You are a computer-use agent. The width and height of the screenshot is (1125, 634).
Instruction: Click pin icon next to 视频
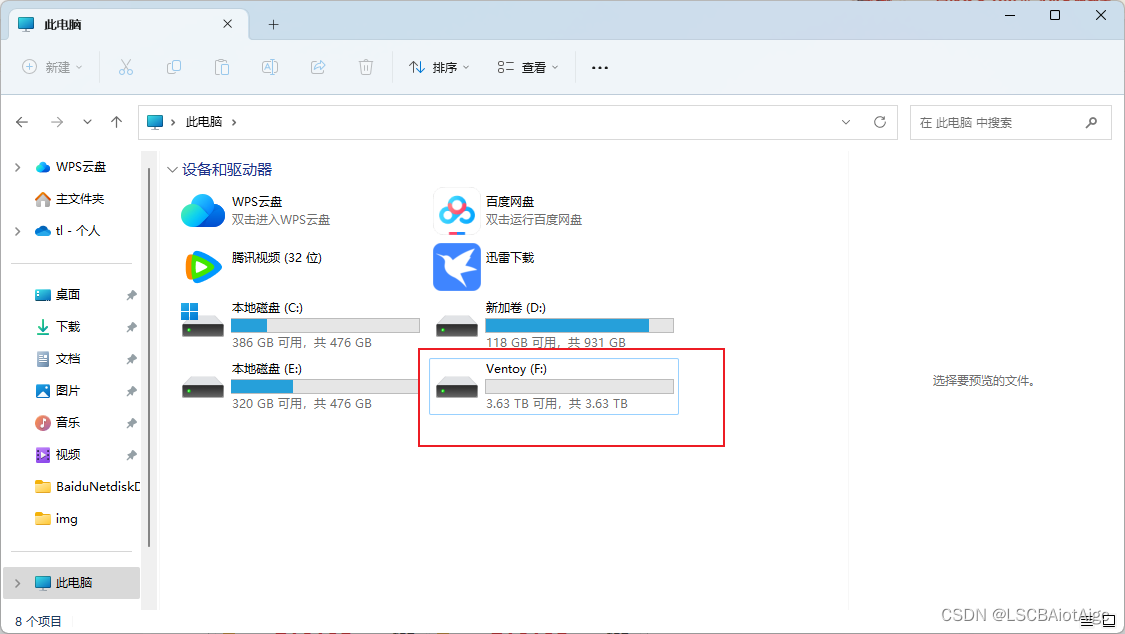click(x=131, y=455)
